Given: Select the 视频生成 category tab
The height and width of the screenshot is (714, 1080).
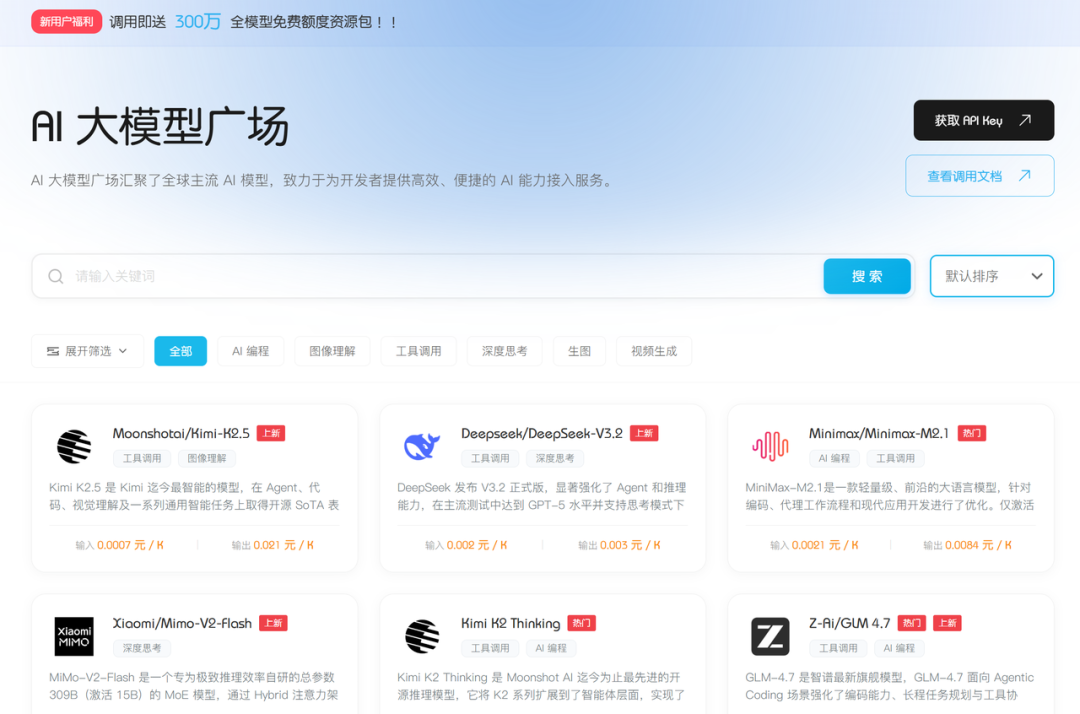Looking at the screenshot, I should (654, 351).
